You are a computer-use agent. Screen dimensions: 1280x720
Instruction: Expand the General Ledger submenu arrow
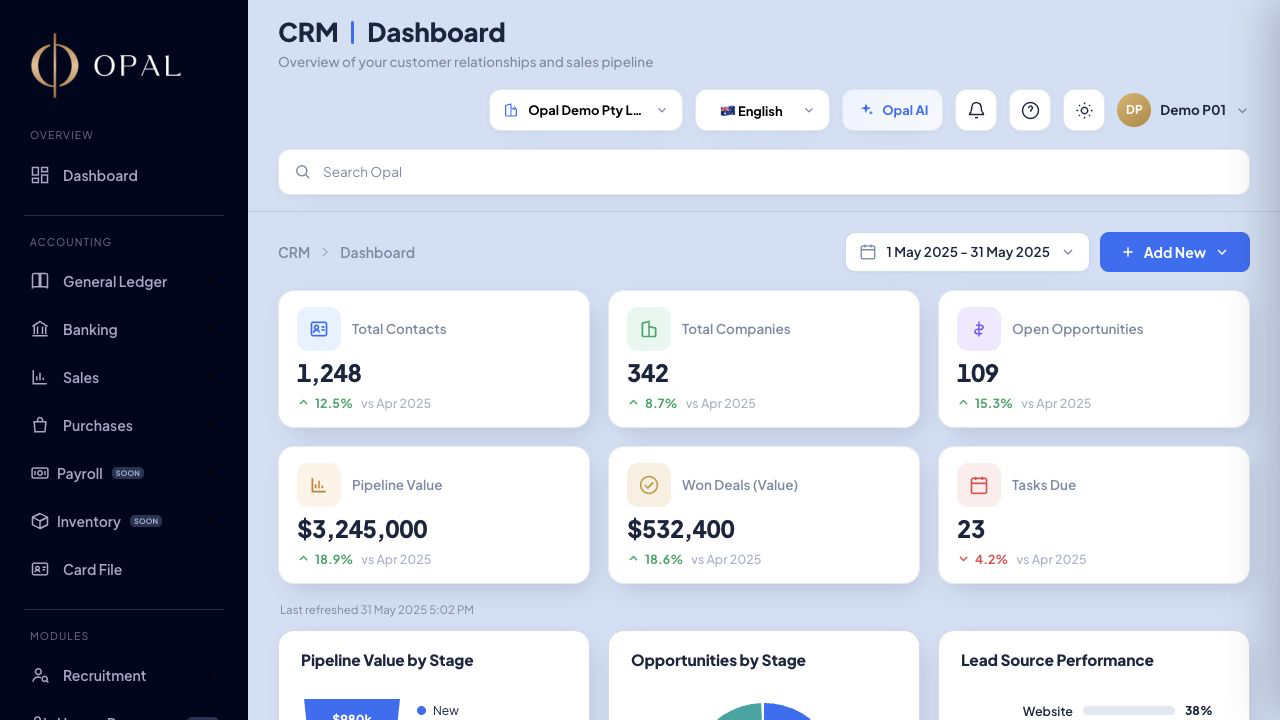210,282
